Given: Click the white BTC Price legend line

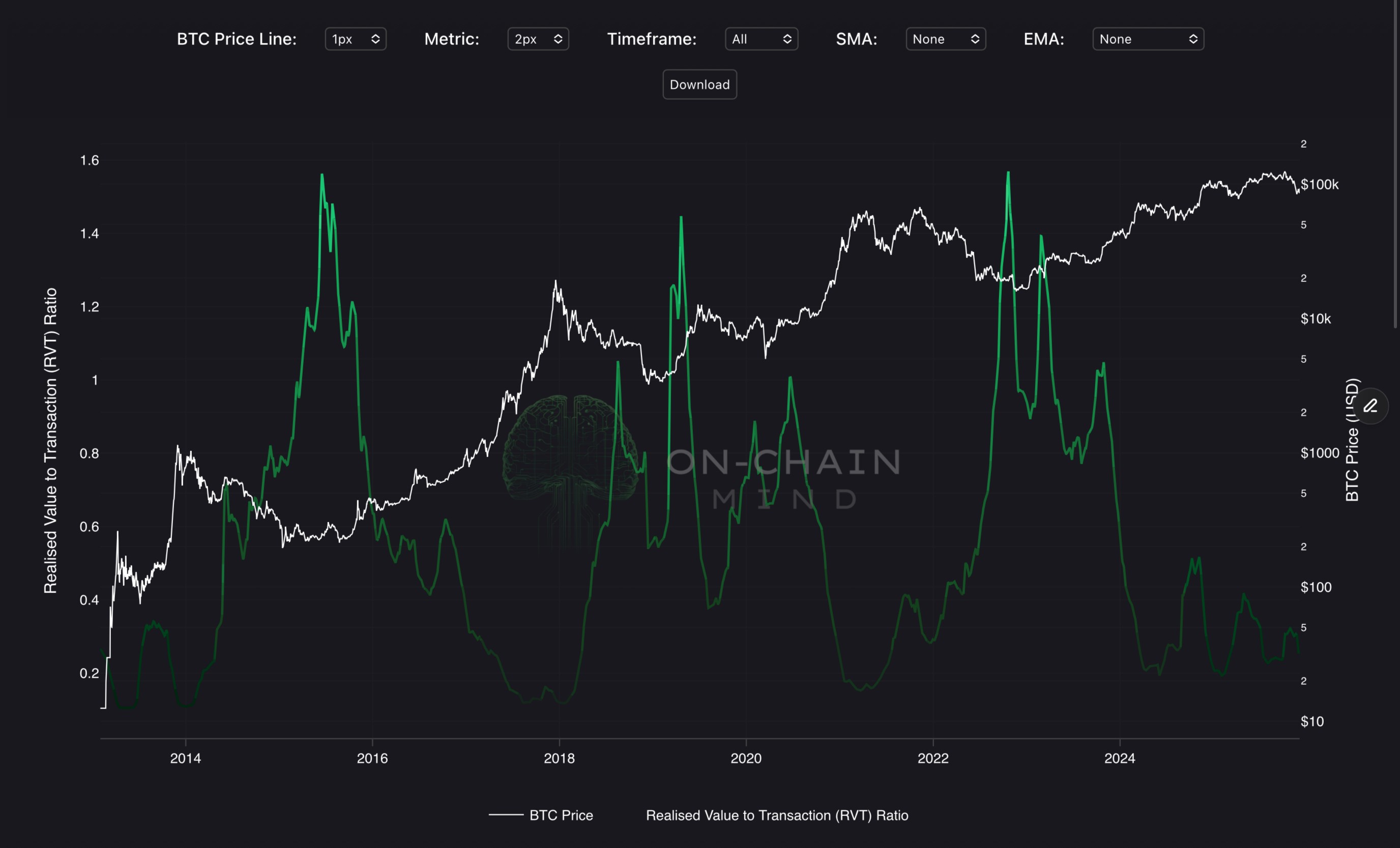Looking at the screenshot, I should [506, 815].
